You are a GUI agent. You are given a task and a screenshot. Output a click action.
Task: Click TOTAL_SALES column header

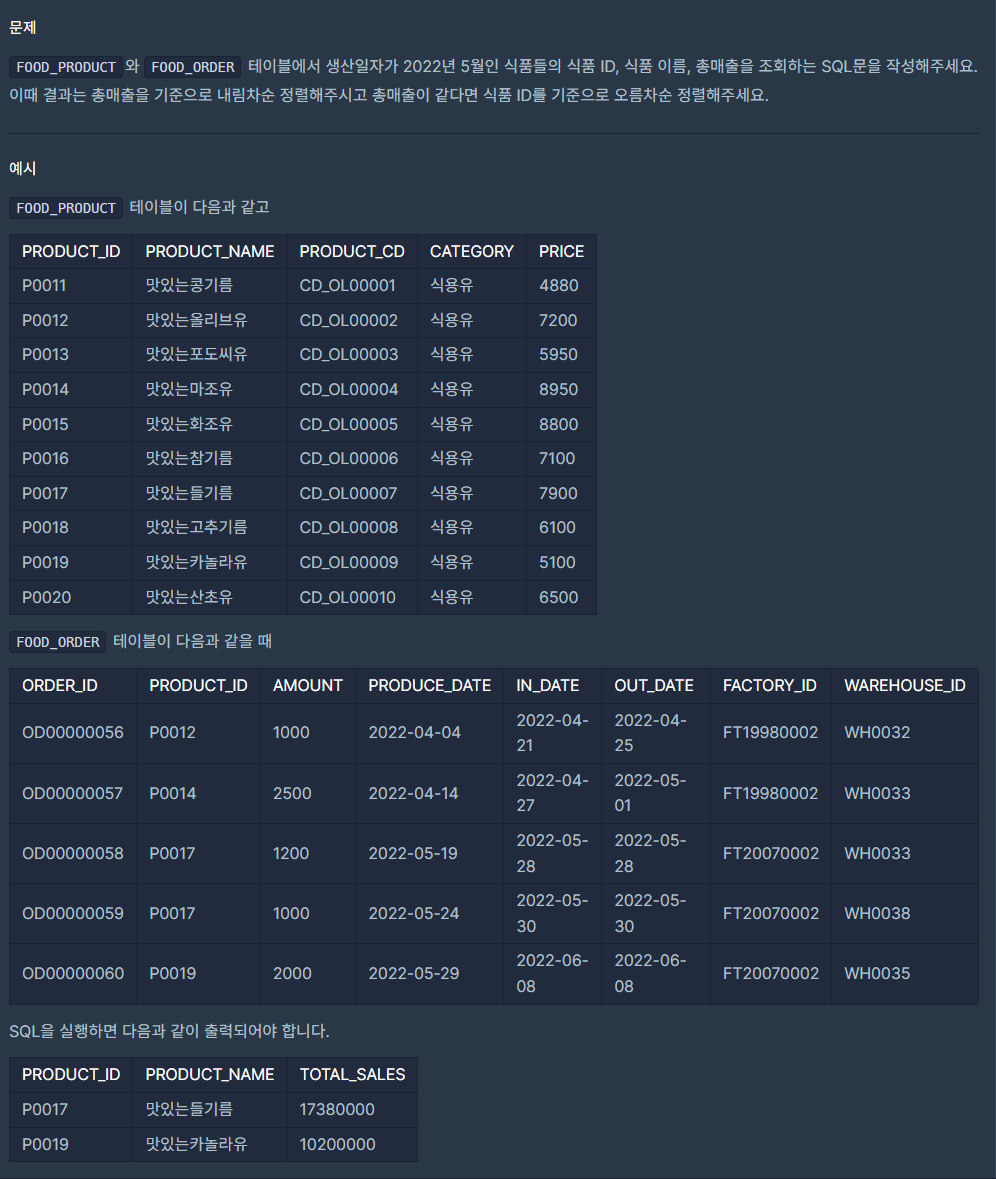tap(353, 1074)
